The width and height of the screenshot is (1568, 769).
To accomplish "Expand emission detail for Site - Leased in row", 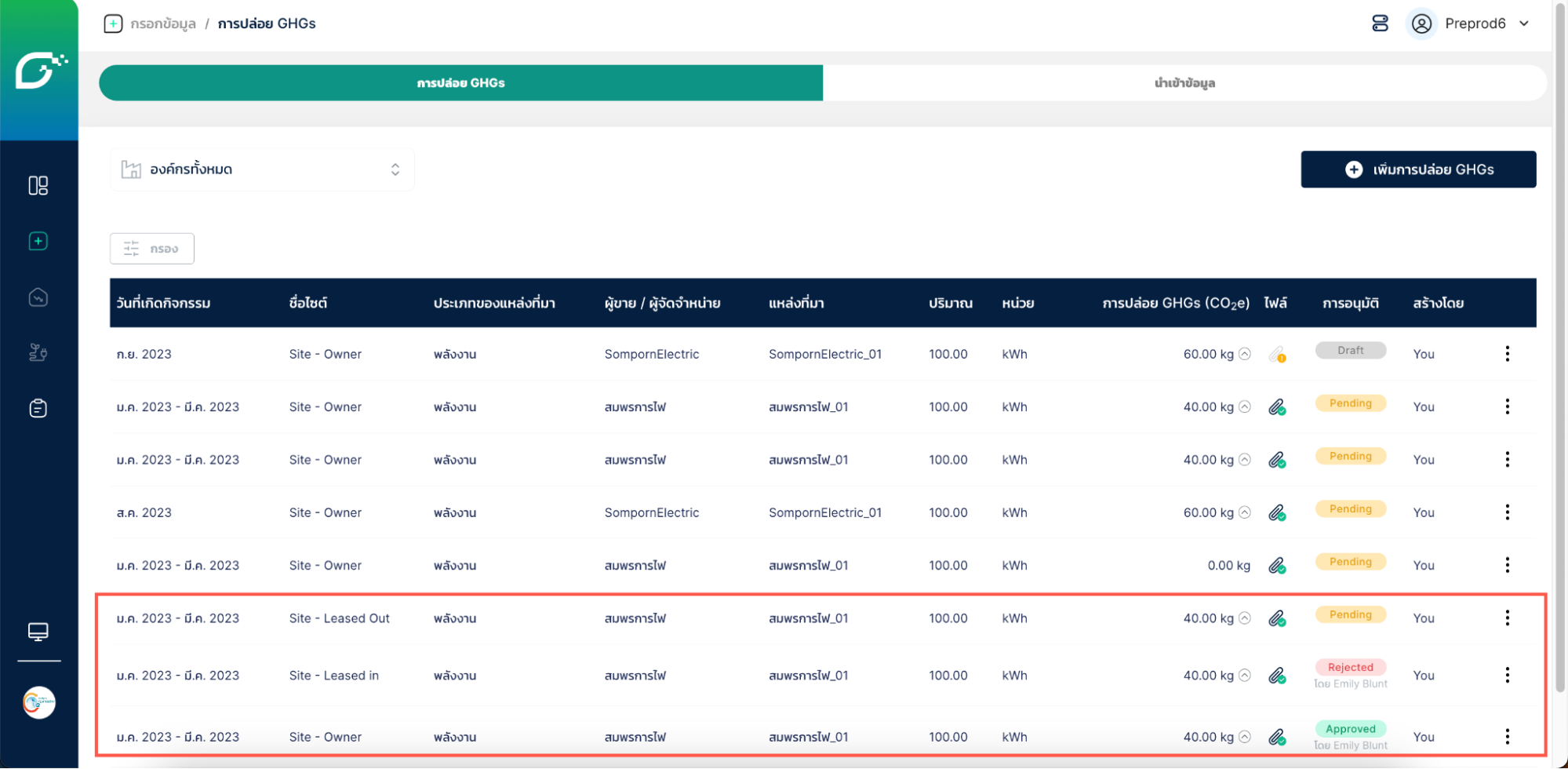I will point(1245,676).
